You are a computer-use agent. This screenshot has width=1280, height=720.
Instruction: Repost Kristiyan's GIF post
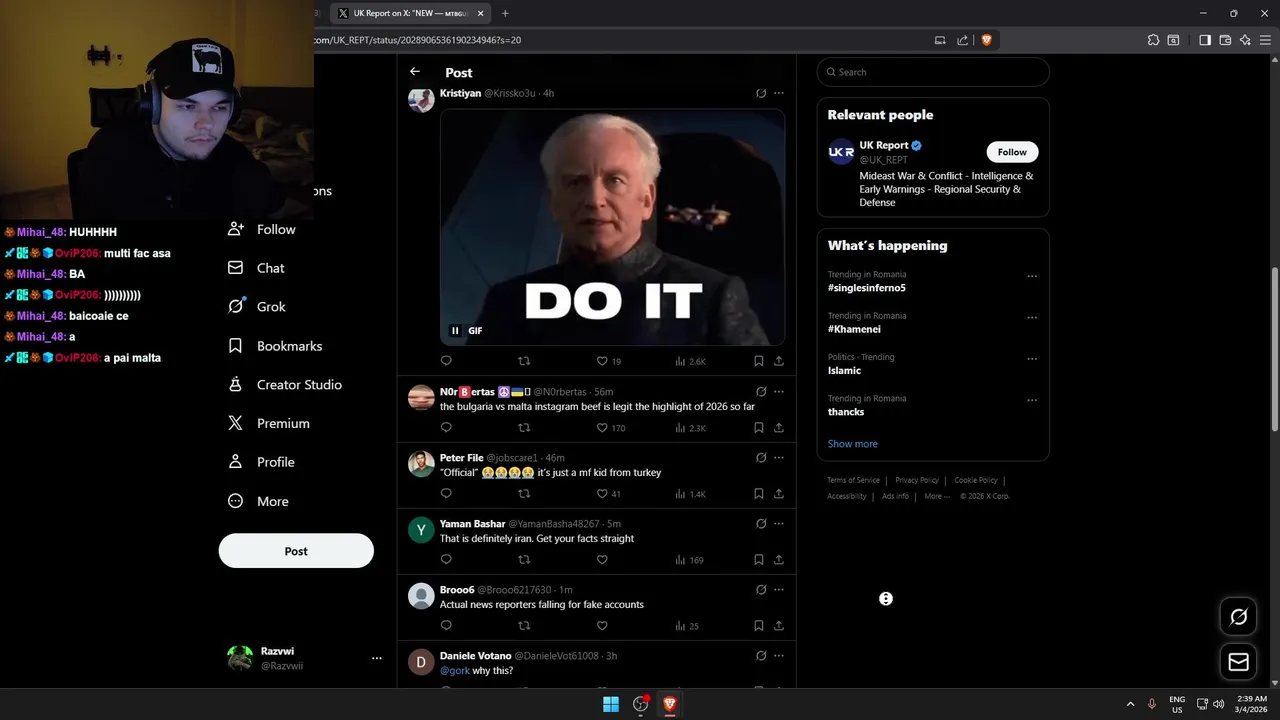click(x=524, y=361)
